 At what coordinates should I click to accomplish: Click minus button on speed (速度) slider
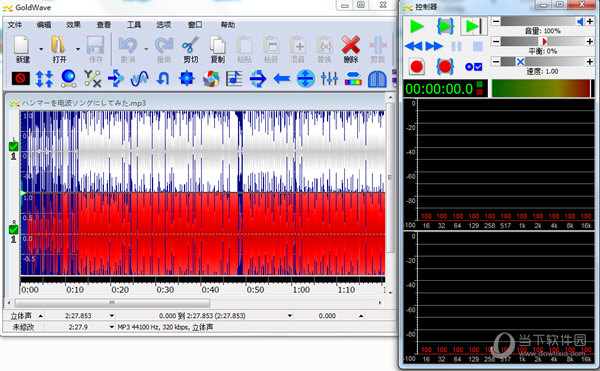496,61
